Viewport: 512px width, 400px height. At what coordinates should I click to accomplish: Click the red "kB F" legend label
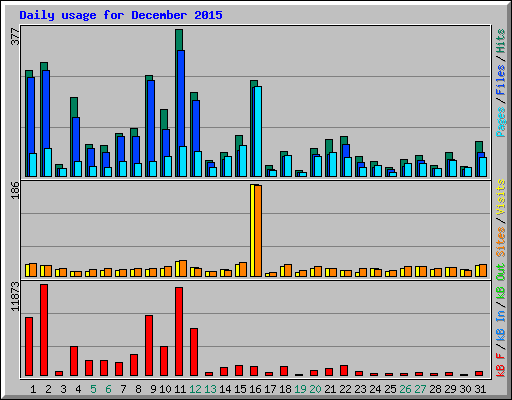[501, 365]
